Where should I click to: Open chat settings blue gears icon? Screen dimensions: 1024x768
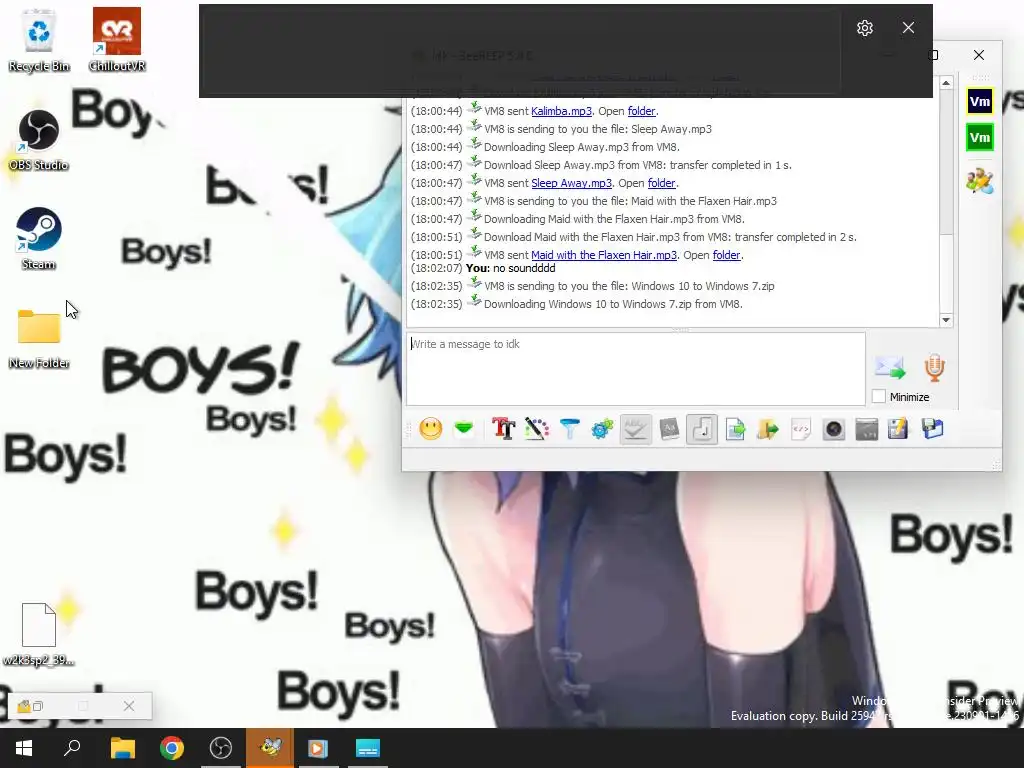tap(602, 429)
